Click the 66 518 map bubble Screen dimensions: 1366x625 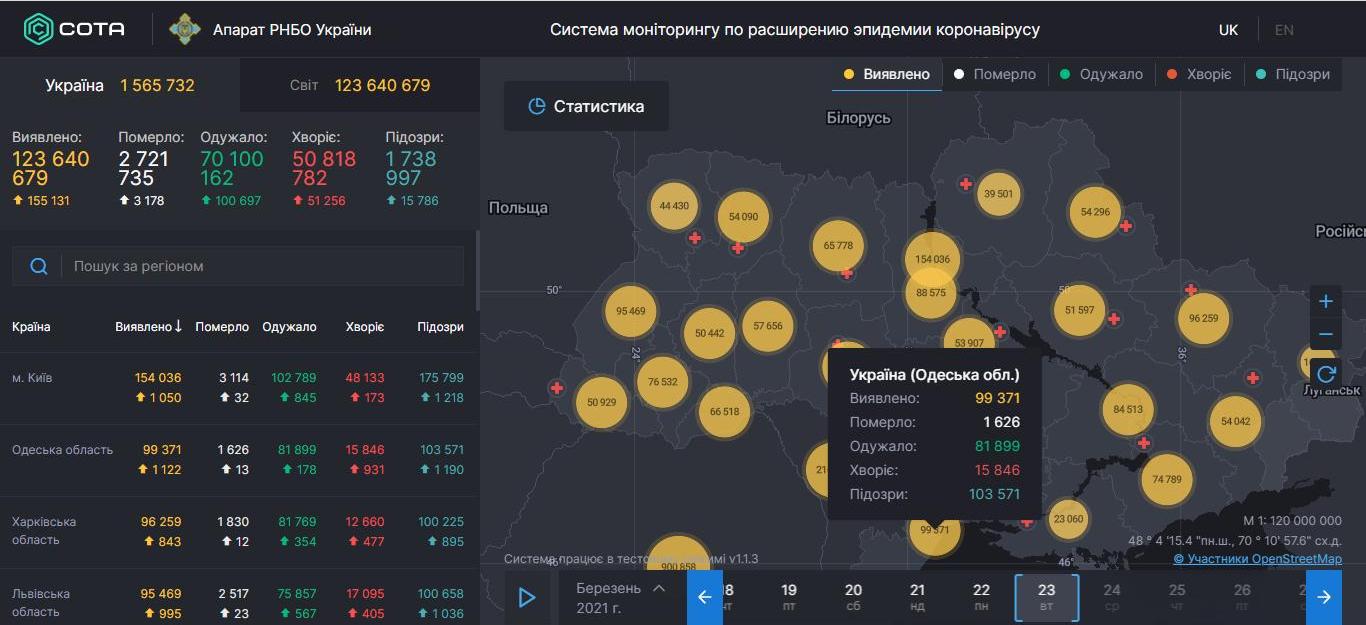coord(724,412)
